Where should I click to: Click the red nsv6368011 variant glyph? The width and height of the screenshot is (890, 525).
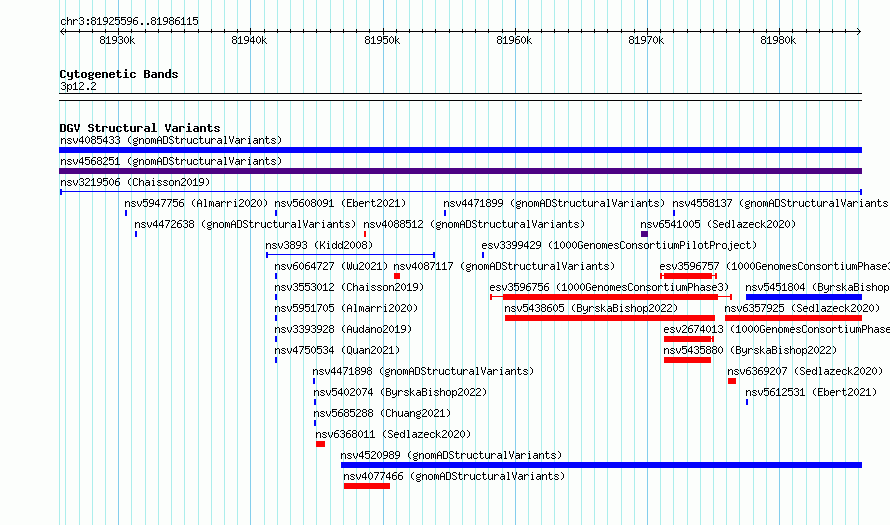tap(321, 444)
